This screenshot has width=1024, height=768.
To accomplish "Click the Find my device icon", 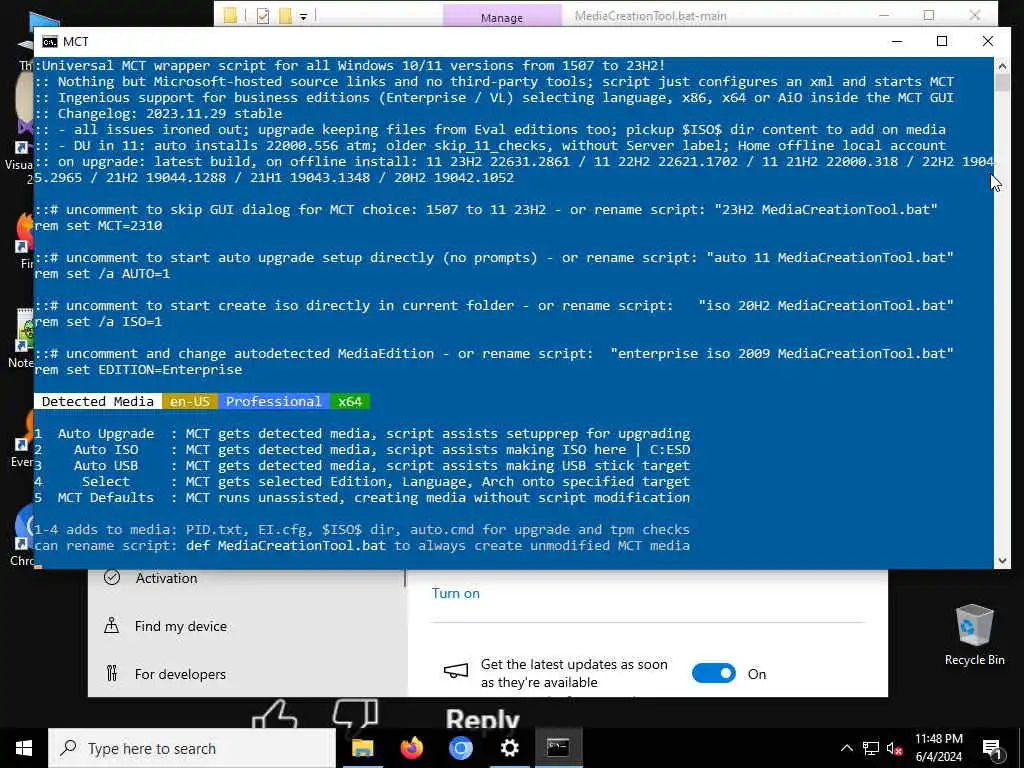I will click(x=112, y=626).
